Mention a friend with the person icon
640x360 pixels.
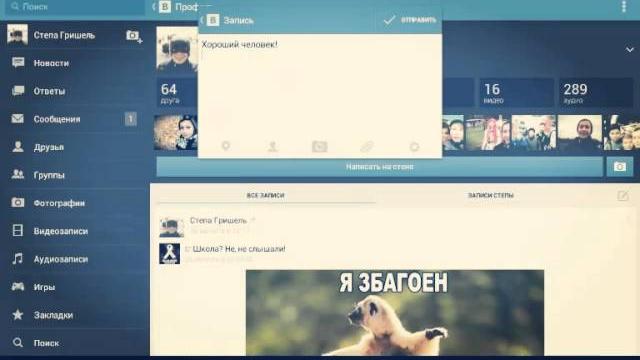(x=273, y=146)
